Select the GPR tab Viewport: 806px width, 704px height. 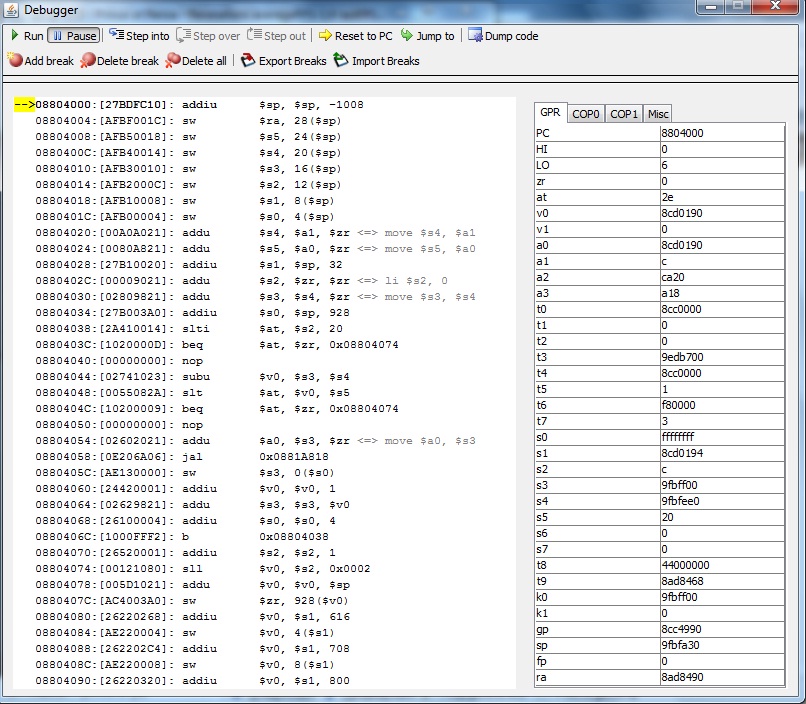click(x=550, y=113)
